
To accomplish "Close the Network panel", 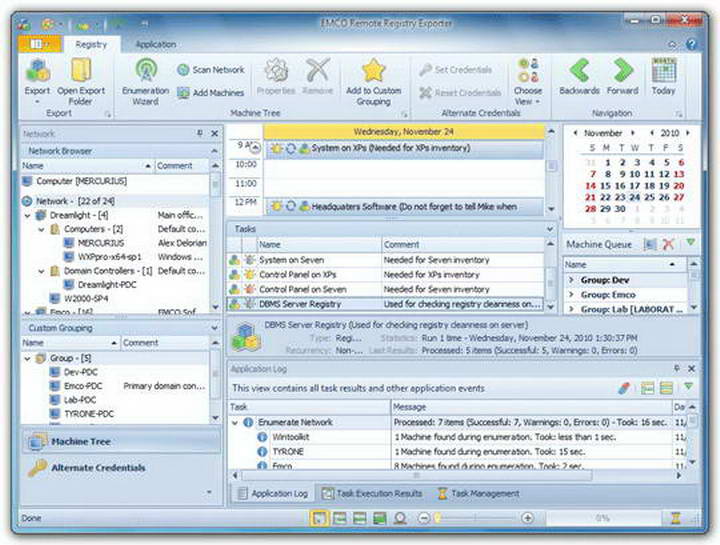I will click(214, 133).
